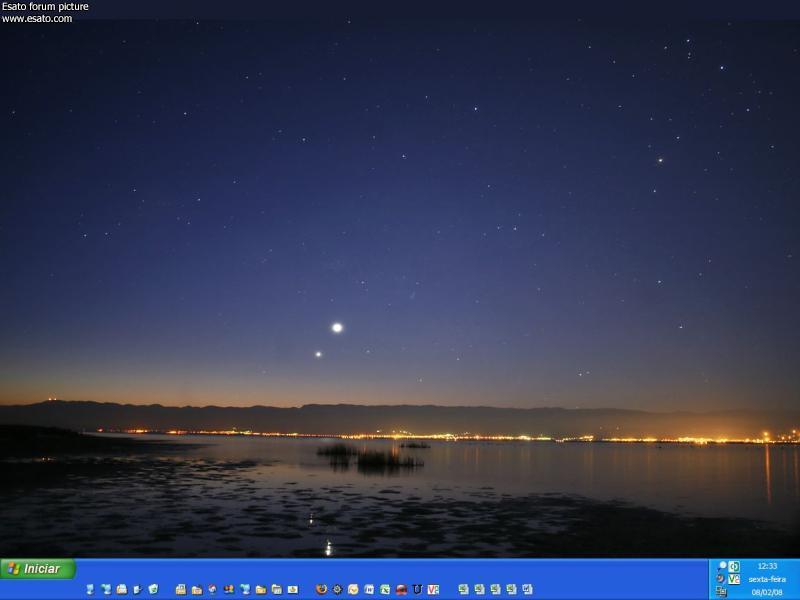Click the 12:33 clock time

[767, 566]
